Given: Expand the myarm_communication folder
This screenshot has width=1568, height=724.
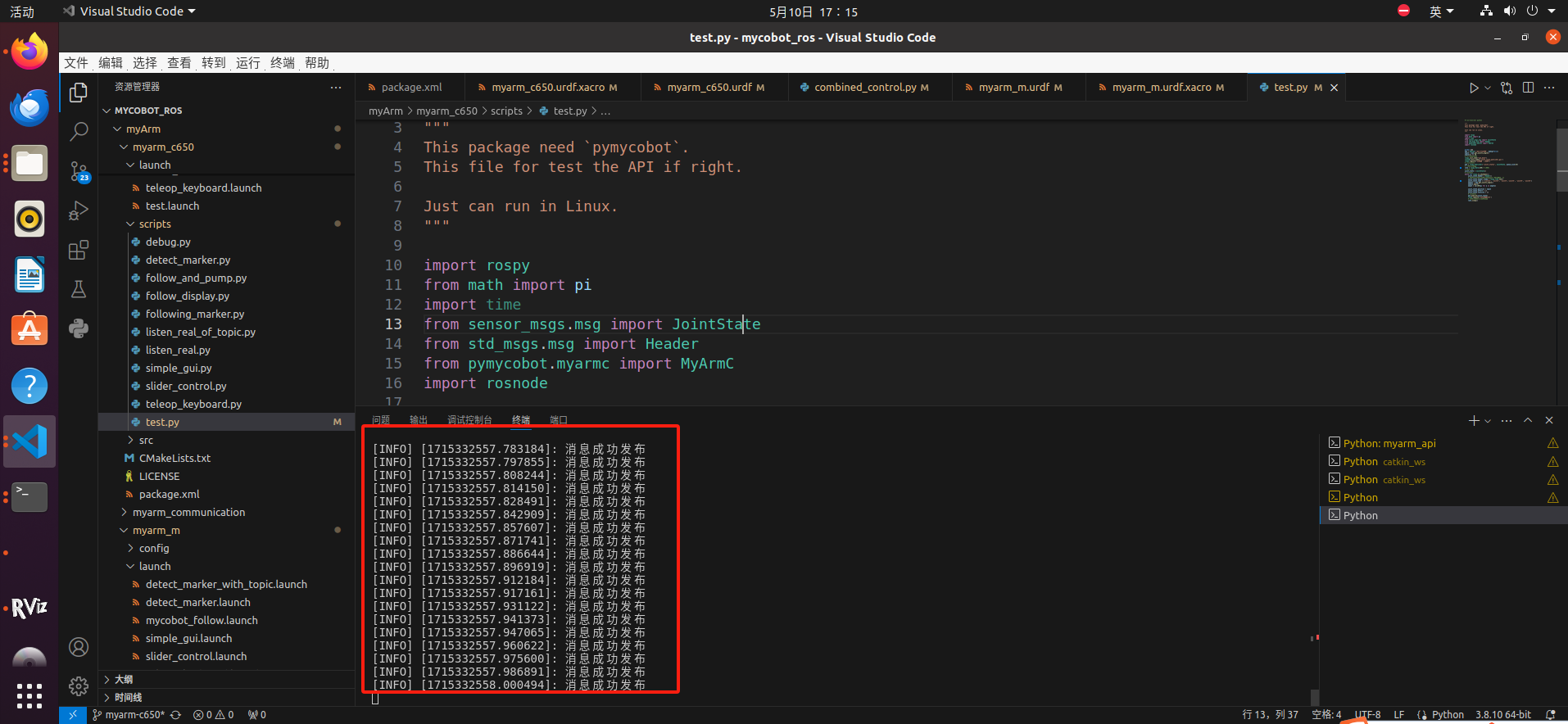Looking at the screenshot, I should coord(188,512).
